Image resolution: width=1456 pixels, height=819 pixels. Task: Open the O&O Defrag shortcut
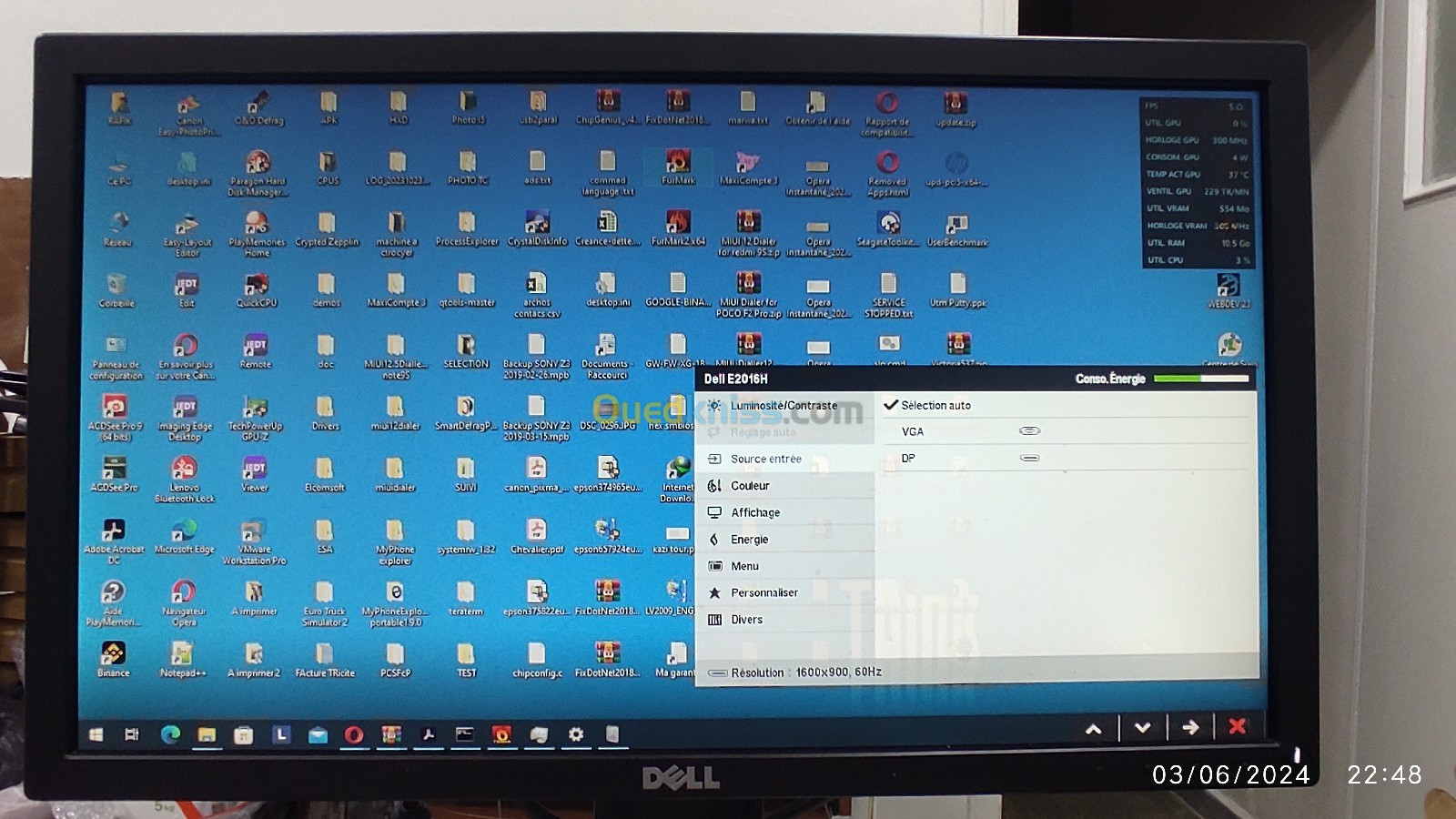pyautogui.click(x=258, y=108)
